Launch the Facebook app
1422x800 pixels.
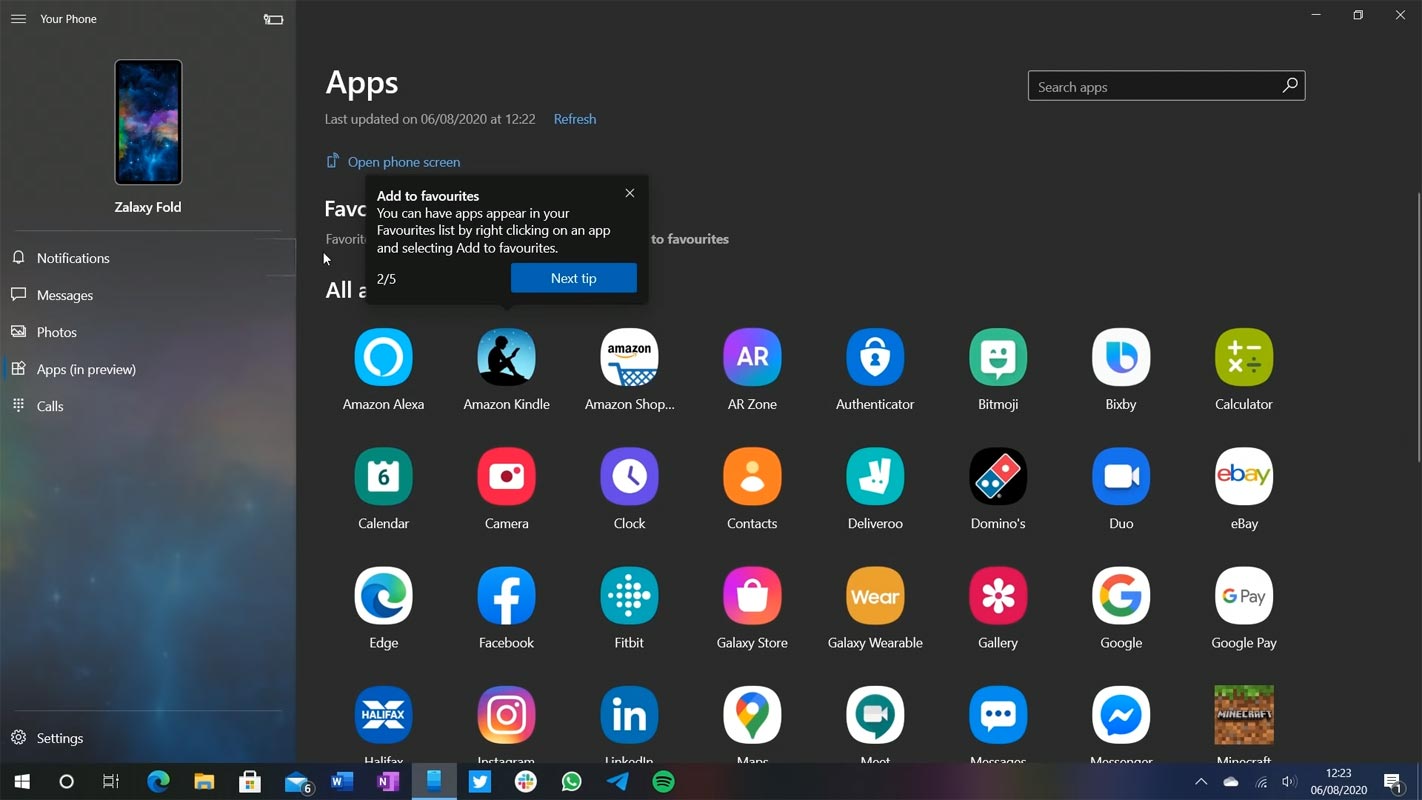[506, 596]
